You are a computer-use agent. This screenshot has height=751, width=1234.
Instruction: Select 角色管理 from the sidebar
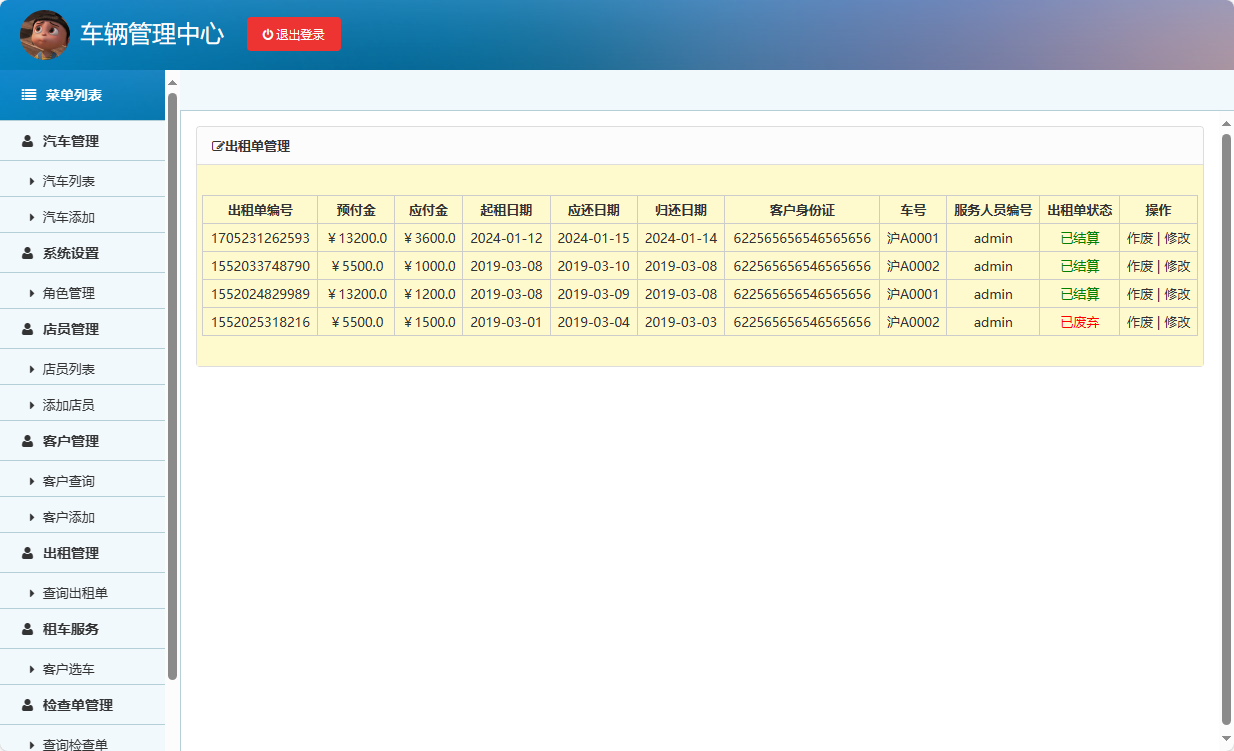pos(69,293)
